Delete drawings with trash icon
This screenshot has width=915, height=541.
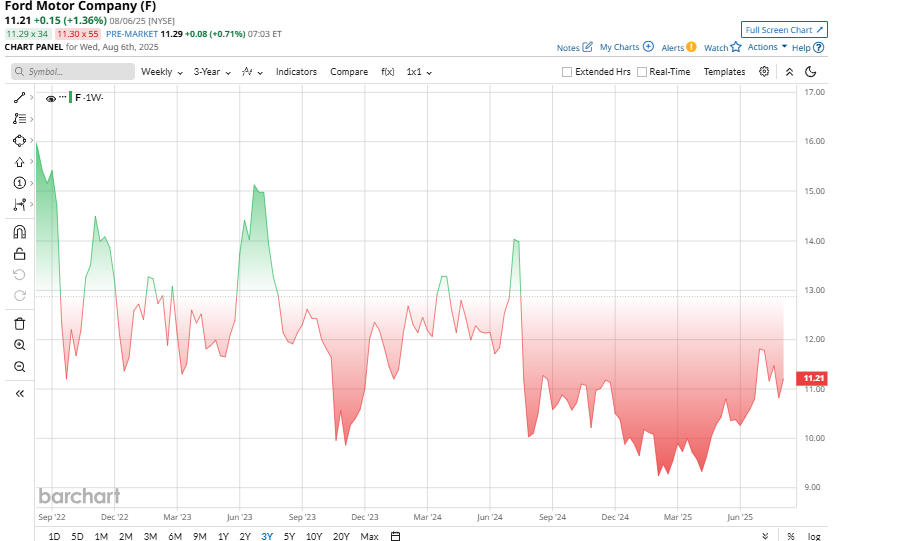19,324
